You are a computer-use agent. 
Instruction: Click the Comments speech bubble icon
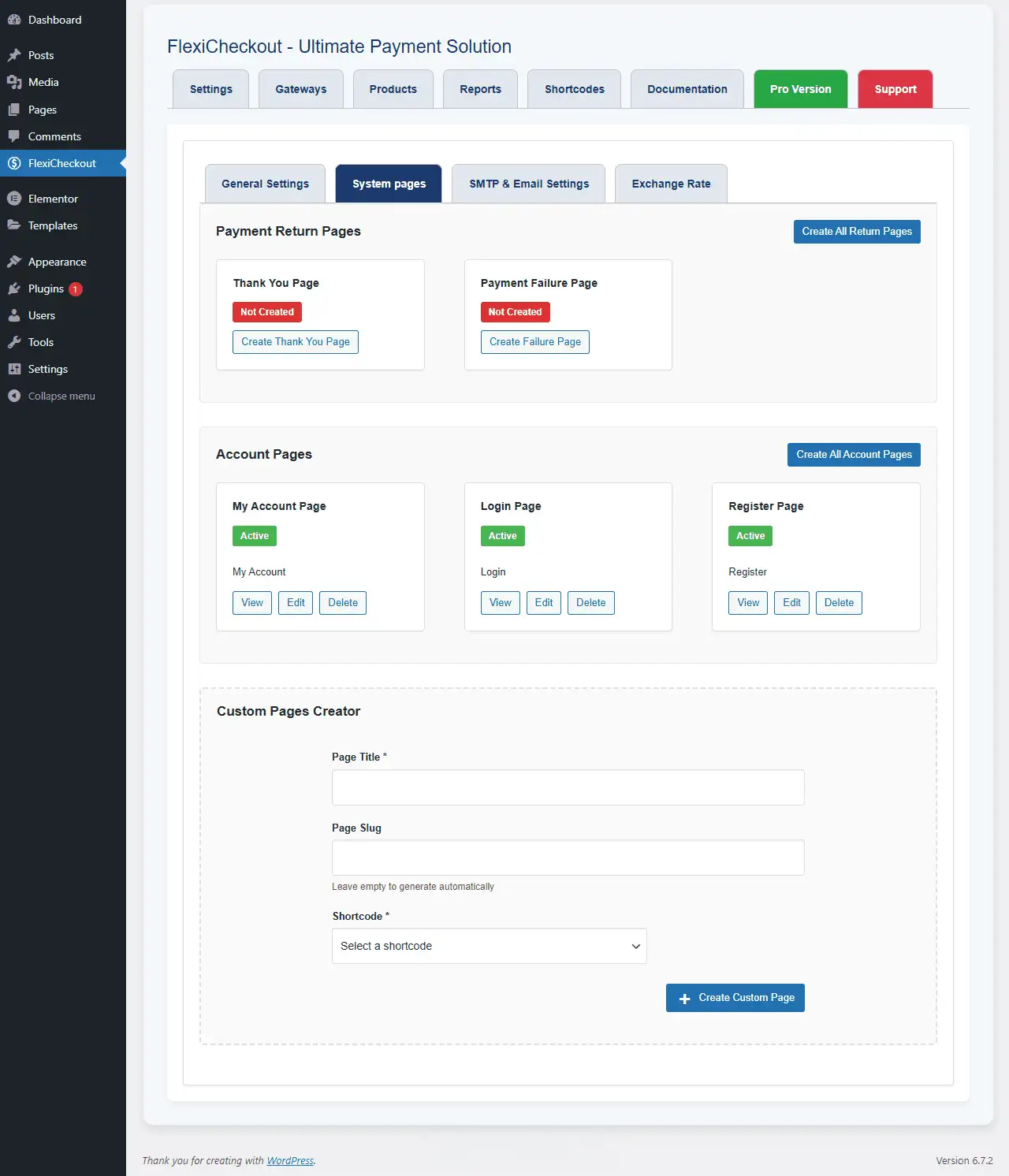tap(14, 136)
